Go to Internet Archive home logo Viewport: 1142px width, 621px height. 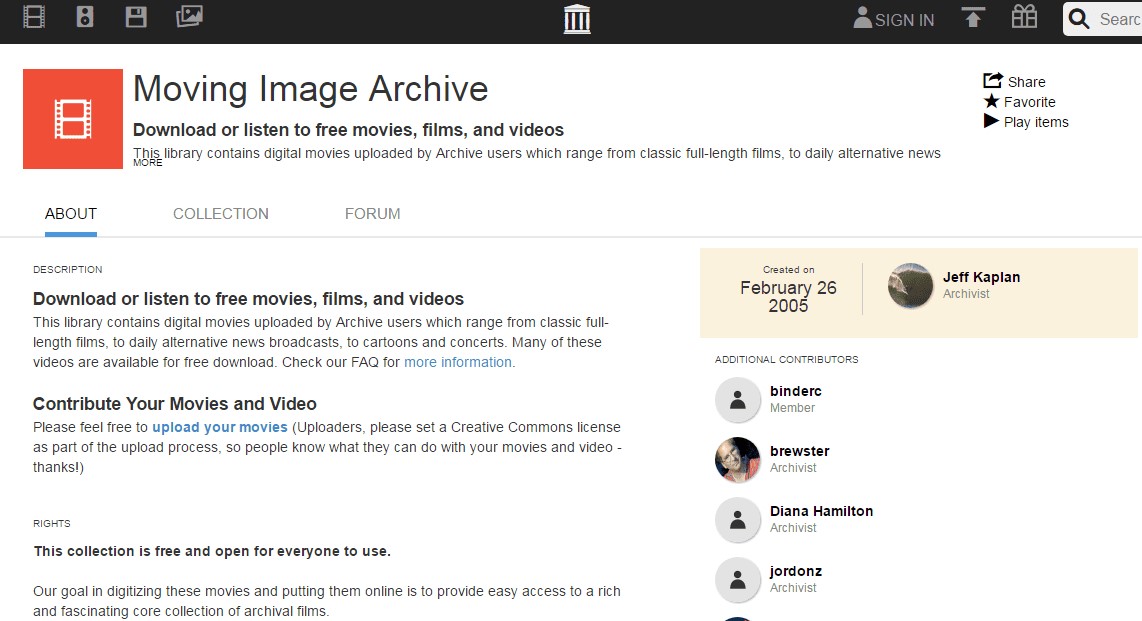click(577, 19)
